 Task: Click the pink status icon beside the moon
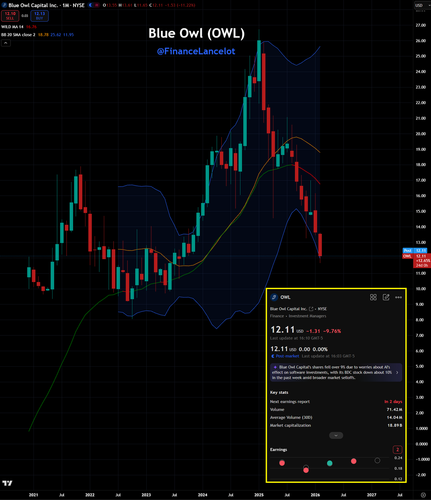point(97,5)
